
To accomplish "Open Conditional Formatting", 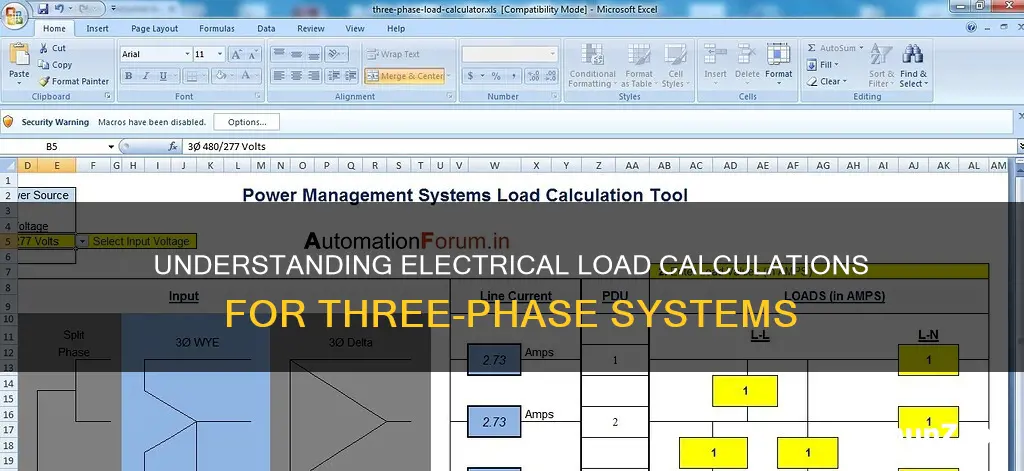I will click(592, 65).
